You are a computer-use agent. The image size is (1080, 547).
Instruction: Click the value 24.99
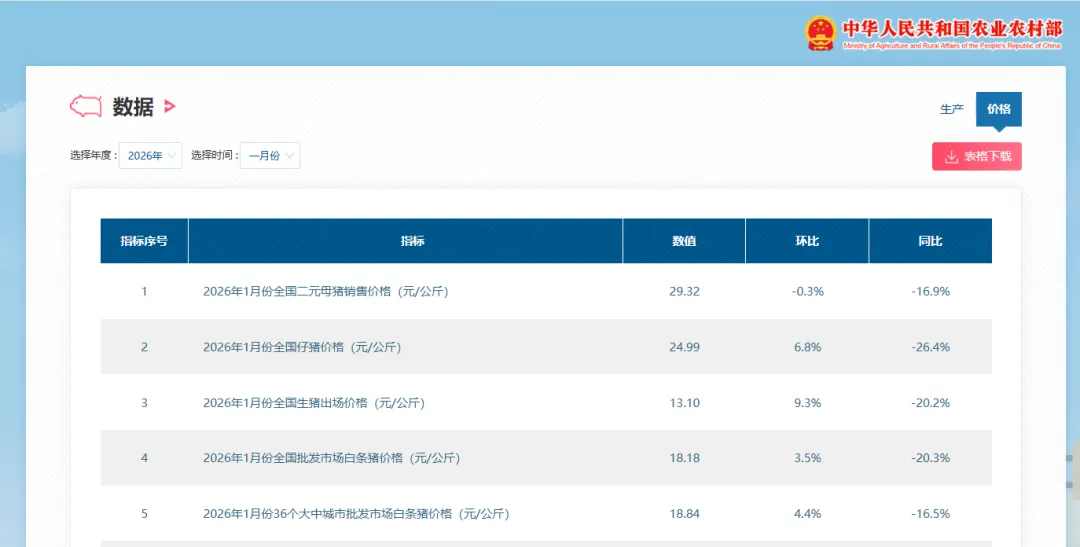click(x=684, y=347)
